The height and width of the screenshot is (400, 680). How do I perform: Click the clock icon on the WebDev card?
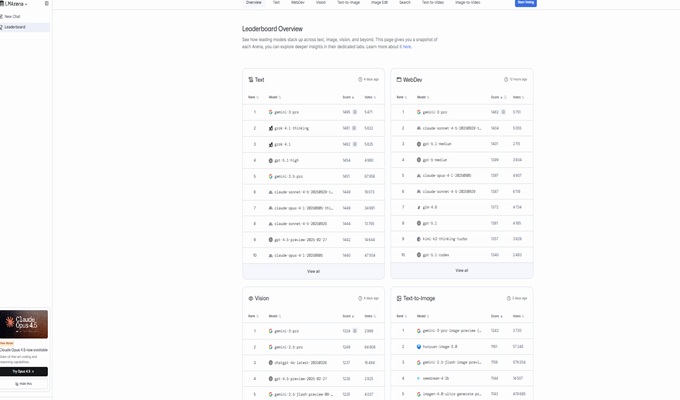507,79
